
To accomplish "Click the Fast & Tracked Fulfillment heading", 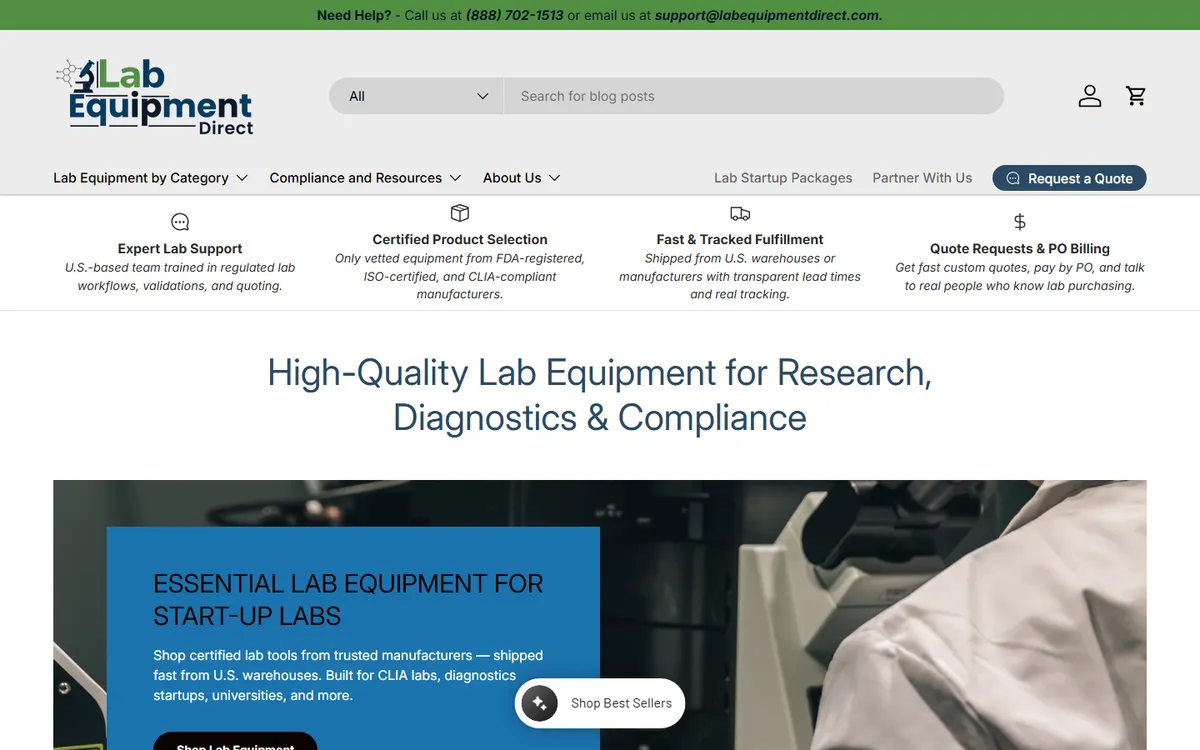I will coord(740,240).
